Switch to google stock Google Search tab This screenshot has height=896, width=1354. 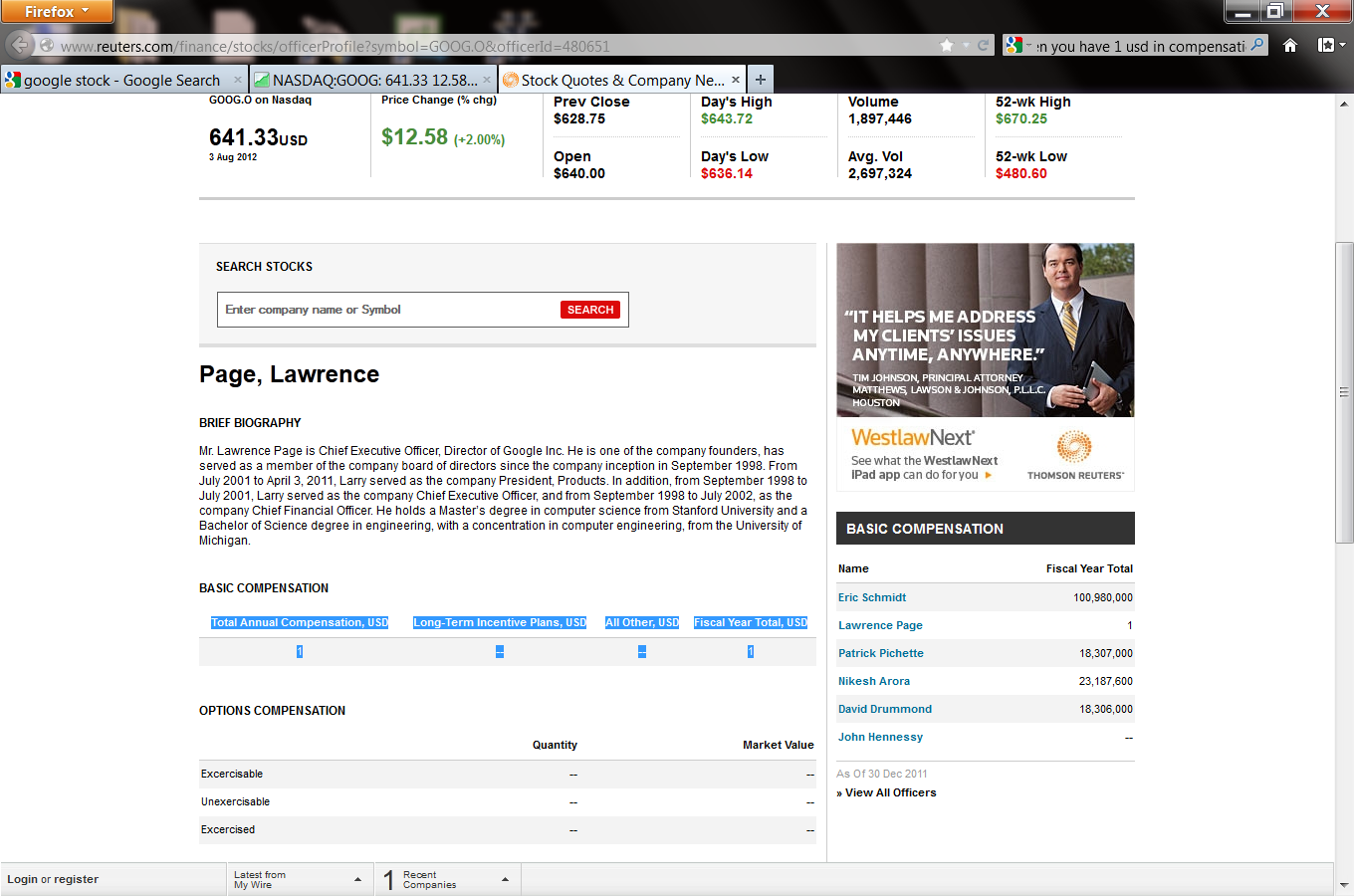119,80
